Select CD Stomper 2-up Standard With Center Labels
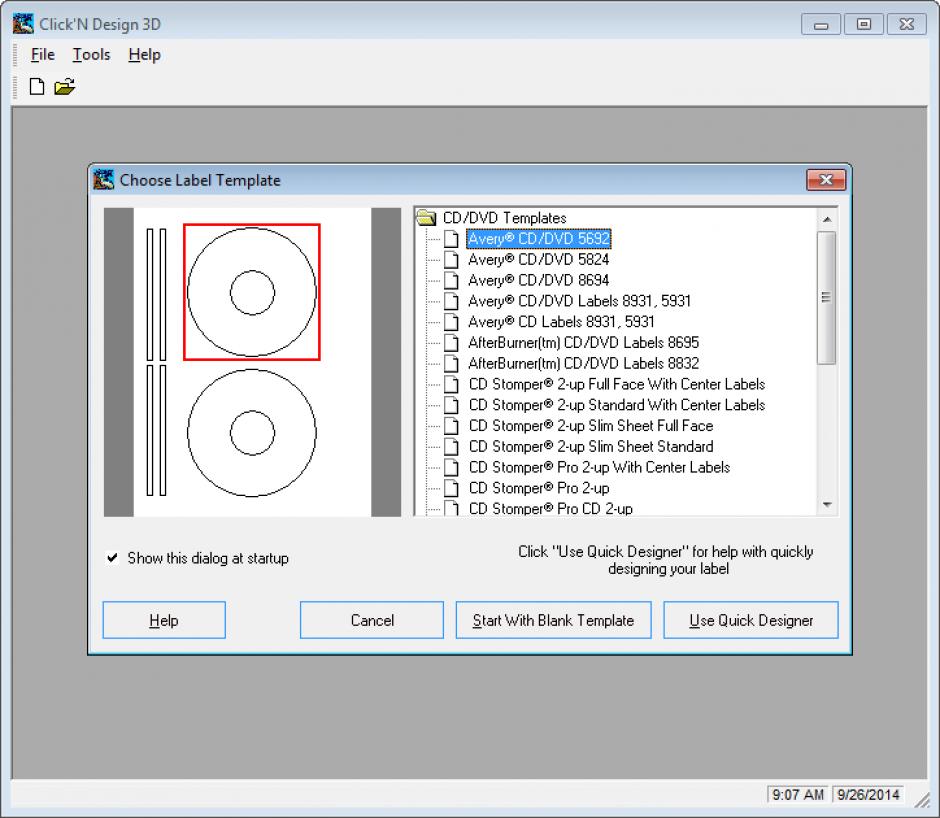Screen dimensions: 940x818 [617, 405]
